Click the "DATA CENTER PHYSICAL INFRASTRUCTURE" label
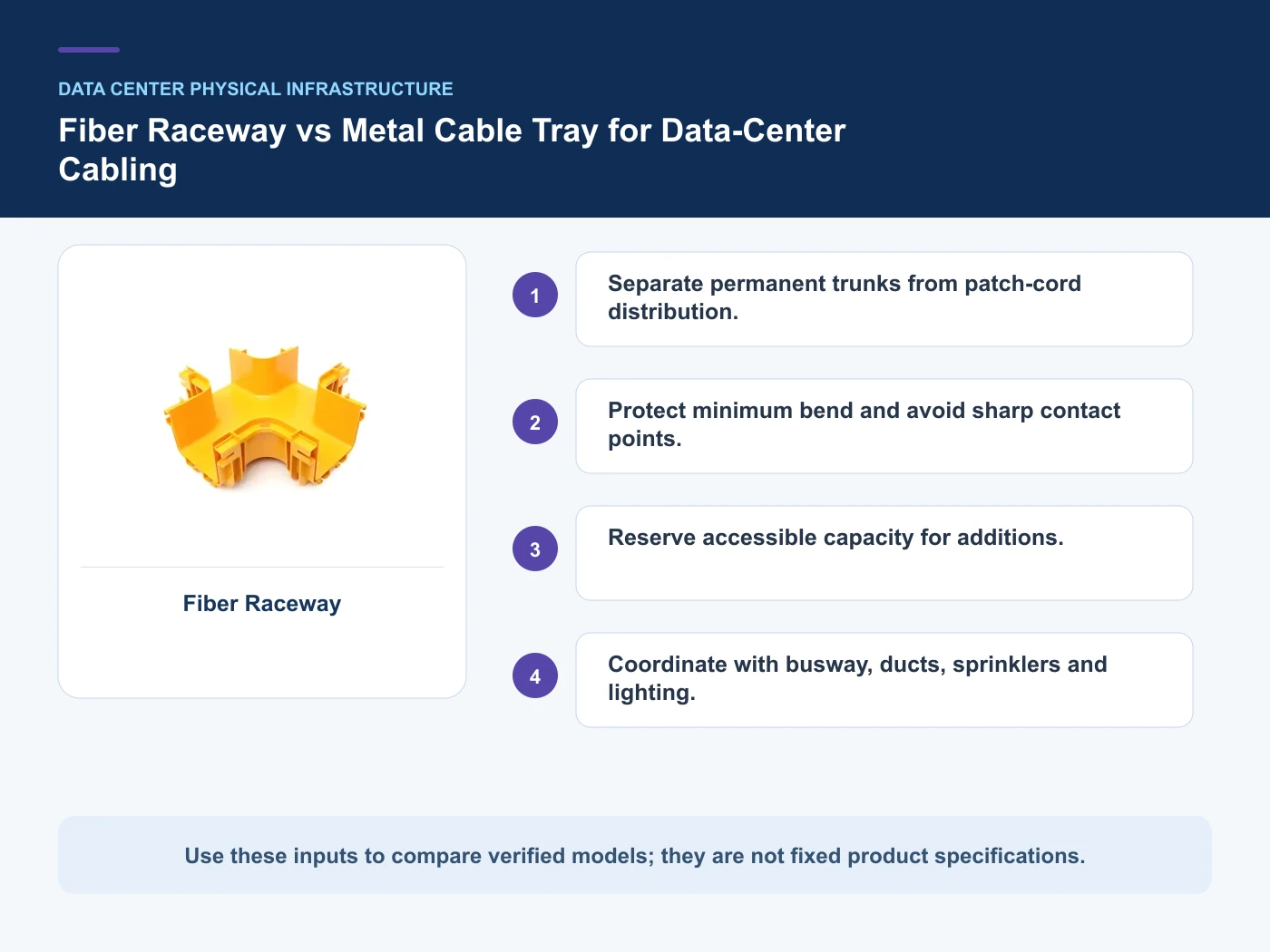 (x=256, y=89)
